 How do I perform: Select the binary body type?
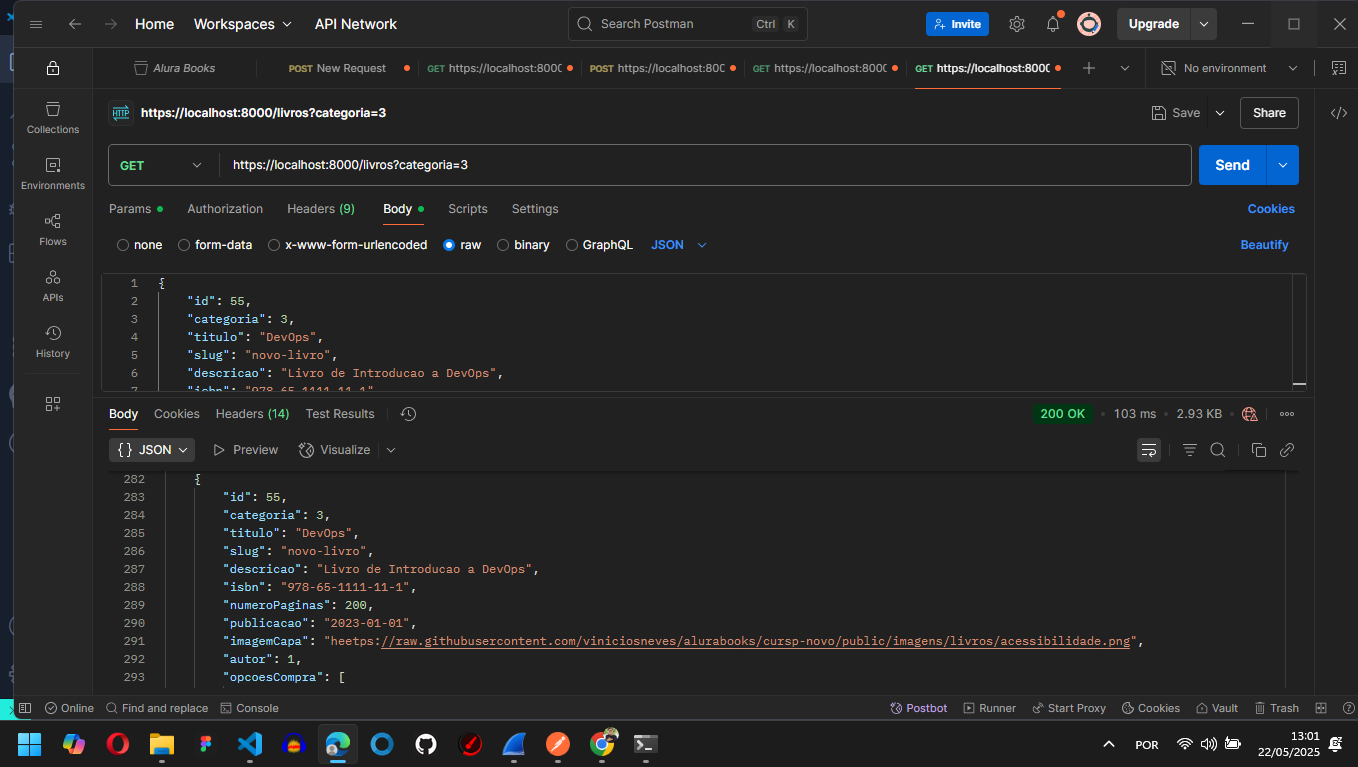[523, 245]
